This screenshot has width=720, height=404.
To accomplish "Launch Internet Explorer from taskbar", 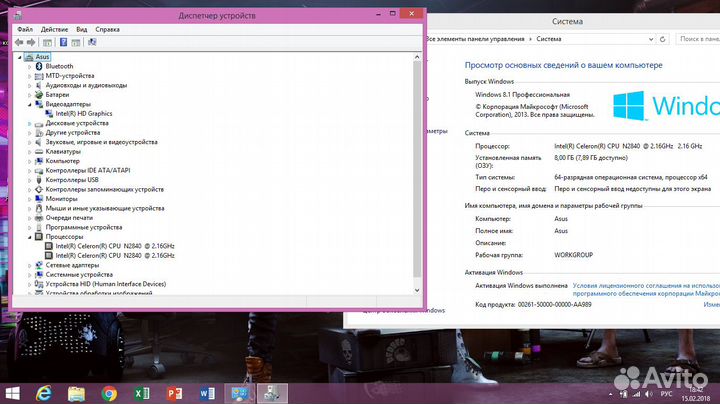I will point(44,393).
